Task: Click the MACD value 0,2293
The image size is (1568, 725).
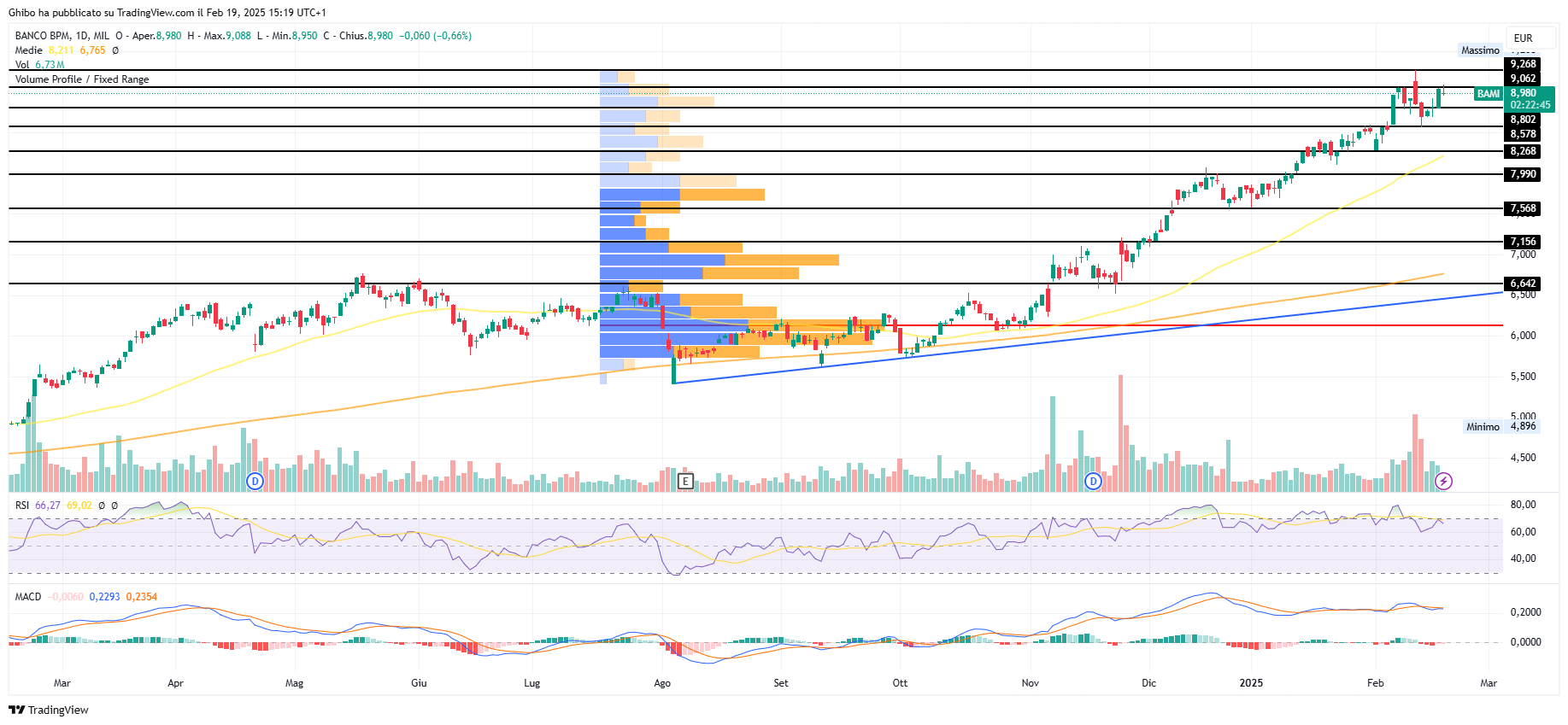Action: (104, 597)
